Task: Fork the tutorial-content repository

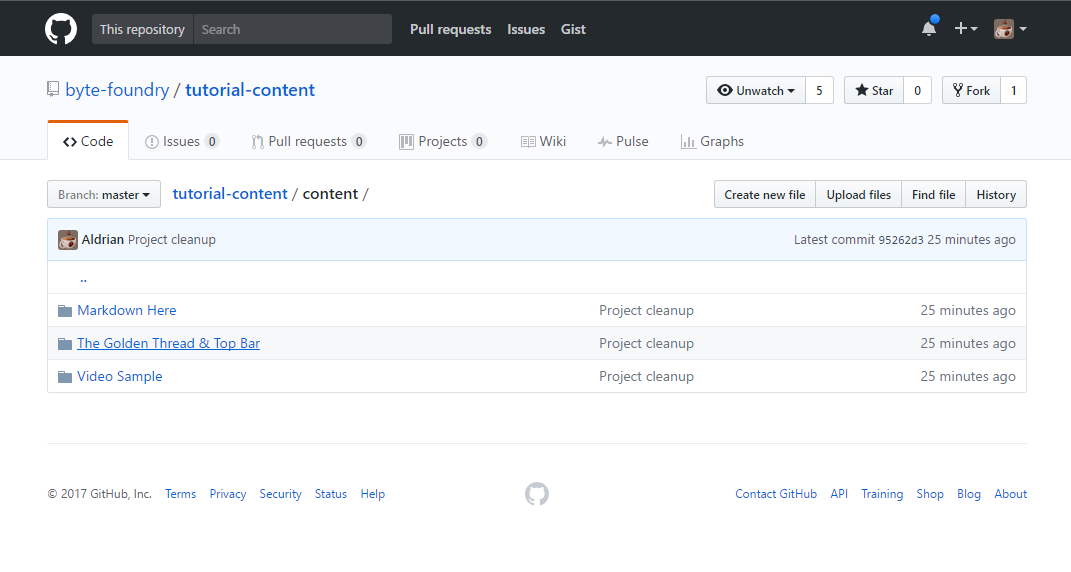Action: [971, 90]
